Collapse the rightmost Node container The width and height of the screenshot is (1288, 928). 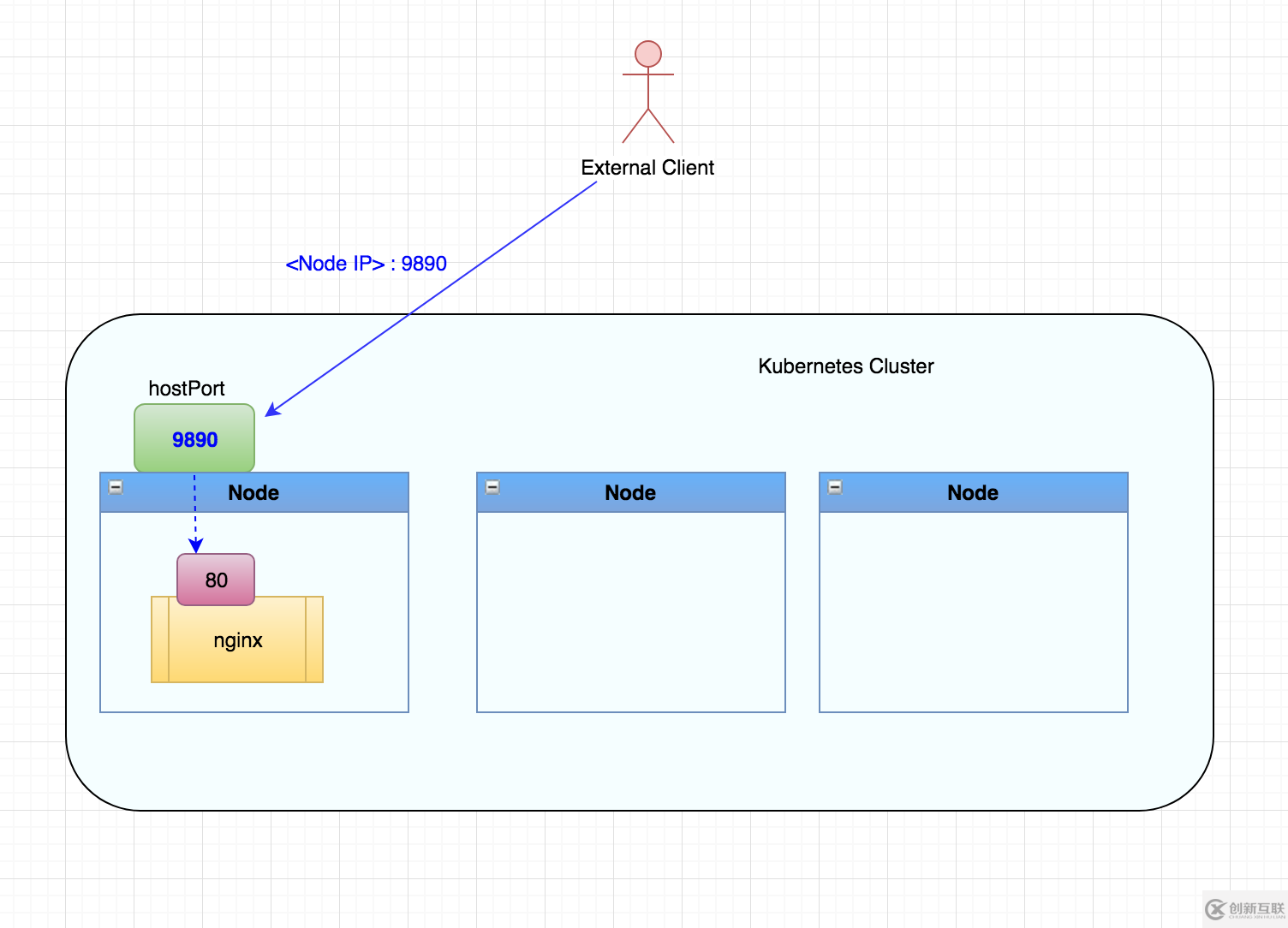pyautogui.click(x=835, y=487)
